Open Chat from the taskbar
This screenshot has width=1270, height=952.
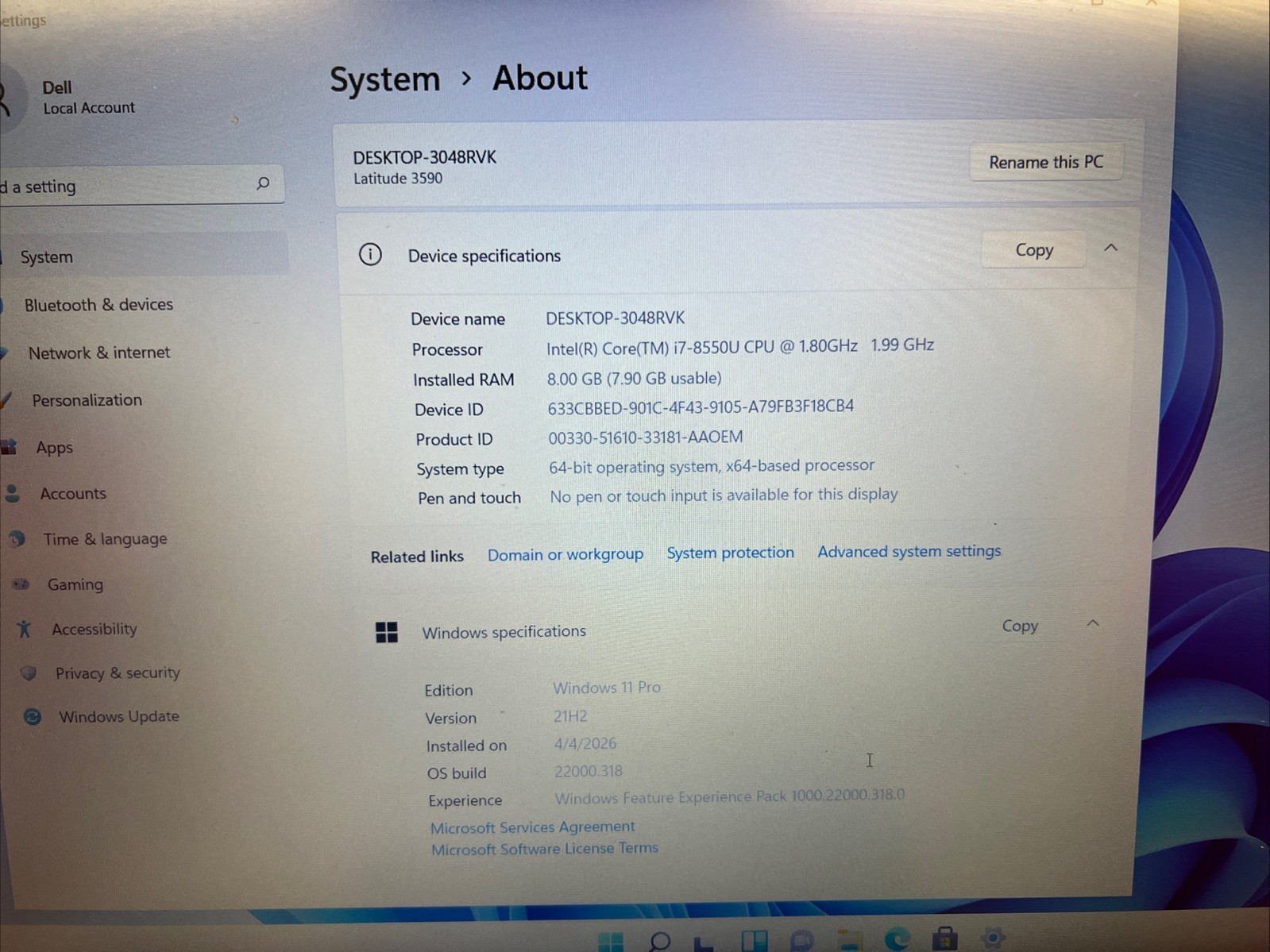(802, 941)
